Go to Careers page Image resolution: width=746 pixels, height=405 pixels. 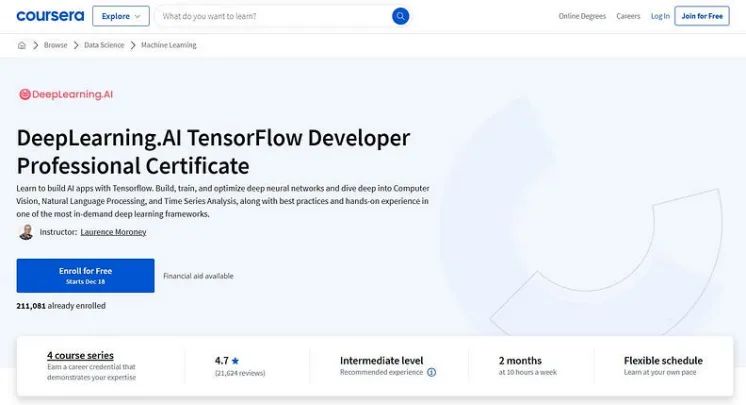pos(628,16)
